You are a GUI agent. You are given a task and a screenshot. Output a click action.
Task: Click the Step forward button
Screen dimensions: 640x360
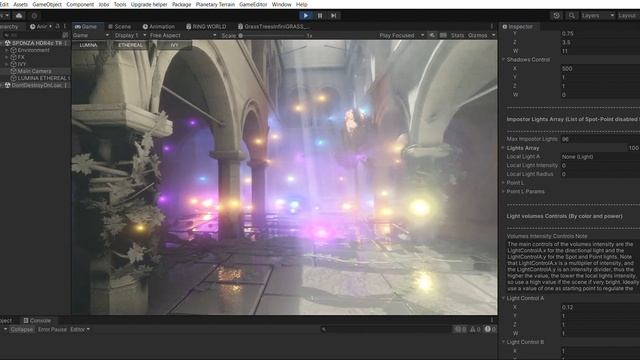[333, 16]
